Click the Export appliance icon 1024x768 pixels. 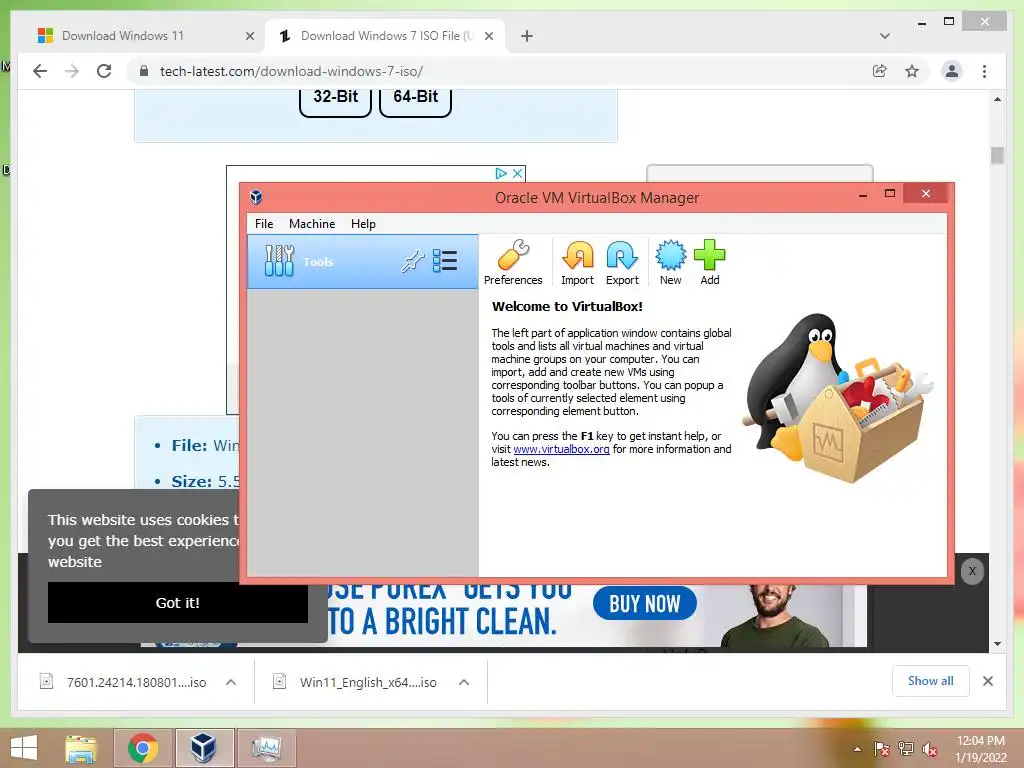[622, 263]
